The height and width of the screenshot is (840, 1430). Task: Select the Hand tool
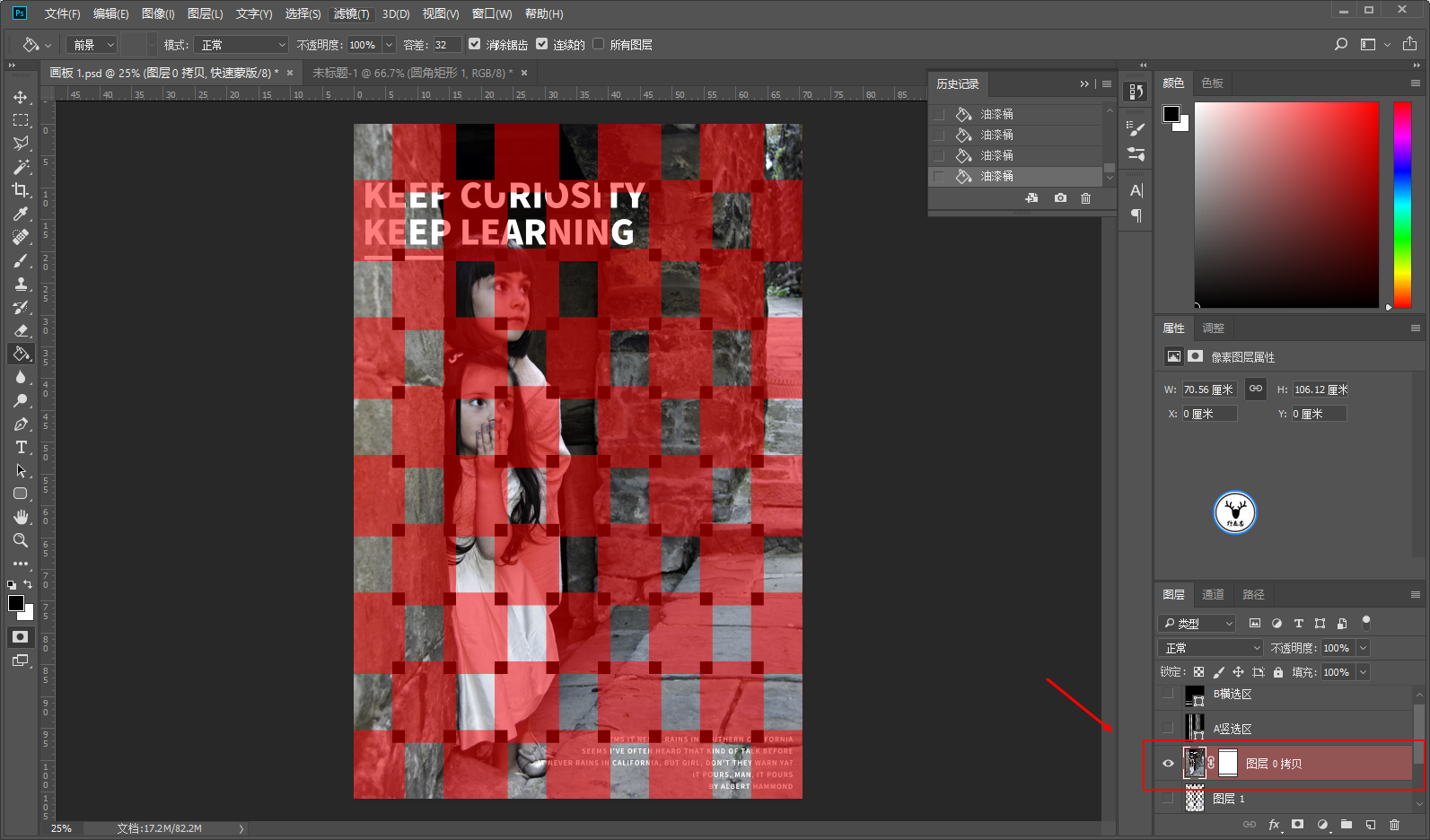pyautogui.click(x=21, y=517)
